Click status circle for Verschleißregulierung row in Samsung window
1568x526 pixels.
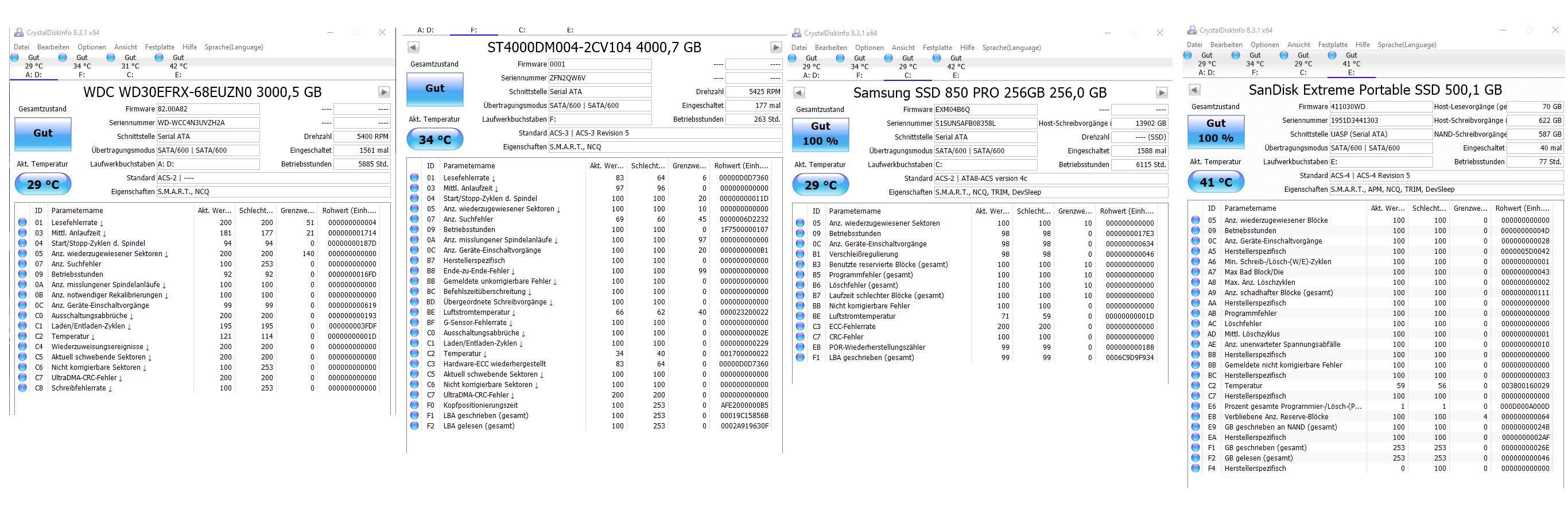[801, 254]
